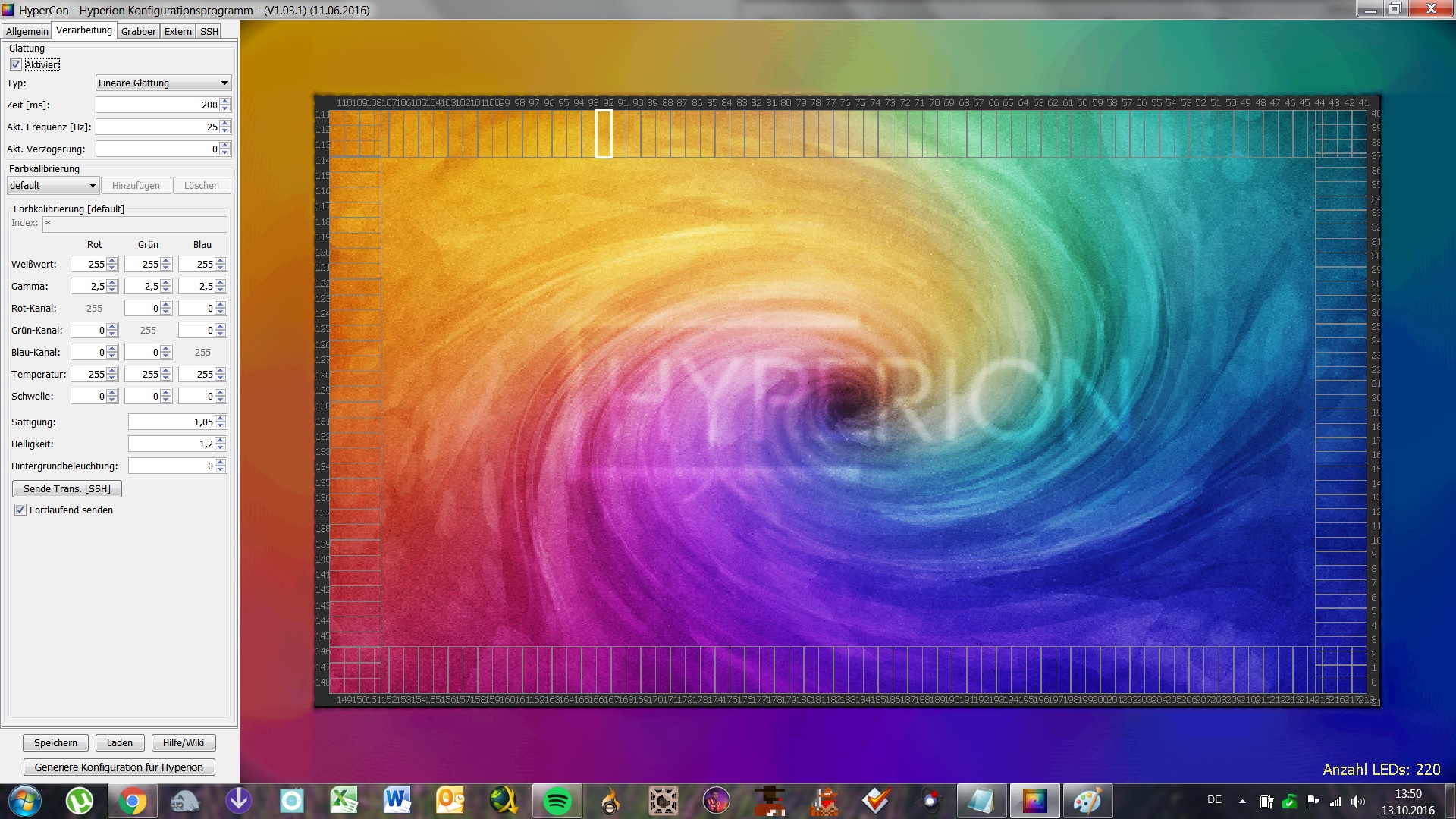Screen dimensions: 1456x819
Task: Toggle the Fortlaufend senden checkbox
Action: point(20,510)
